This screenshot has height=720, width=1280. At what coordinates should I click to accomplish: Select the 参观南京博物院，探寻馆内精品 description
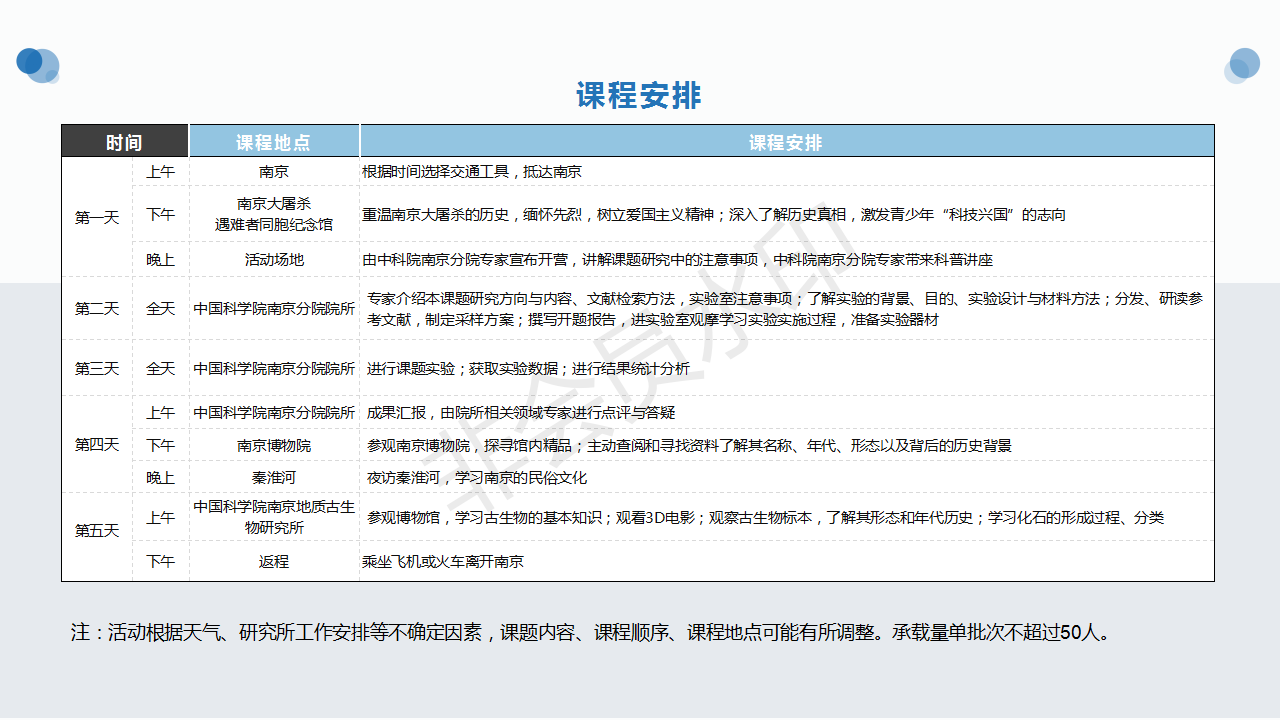pos(689,445)
